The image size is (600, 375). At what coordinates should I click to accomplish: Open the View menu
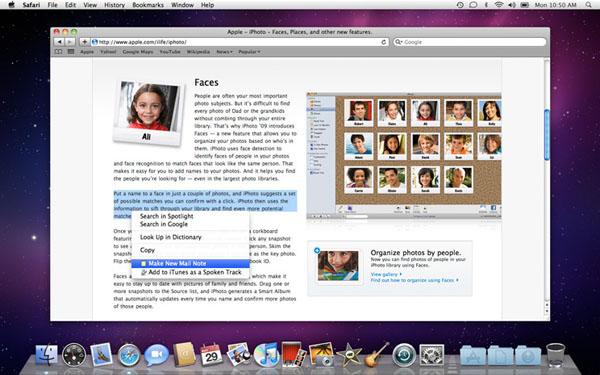coord(90,5)
